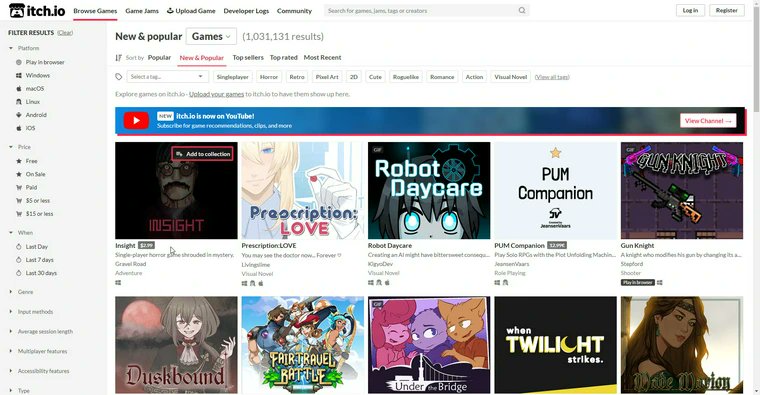Sort results by Top sellers
The width and height of the screenshot is (760, 395).
pyautogui.click(x=248, y=57)
